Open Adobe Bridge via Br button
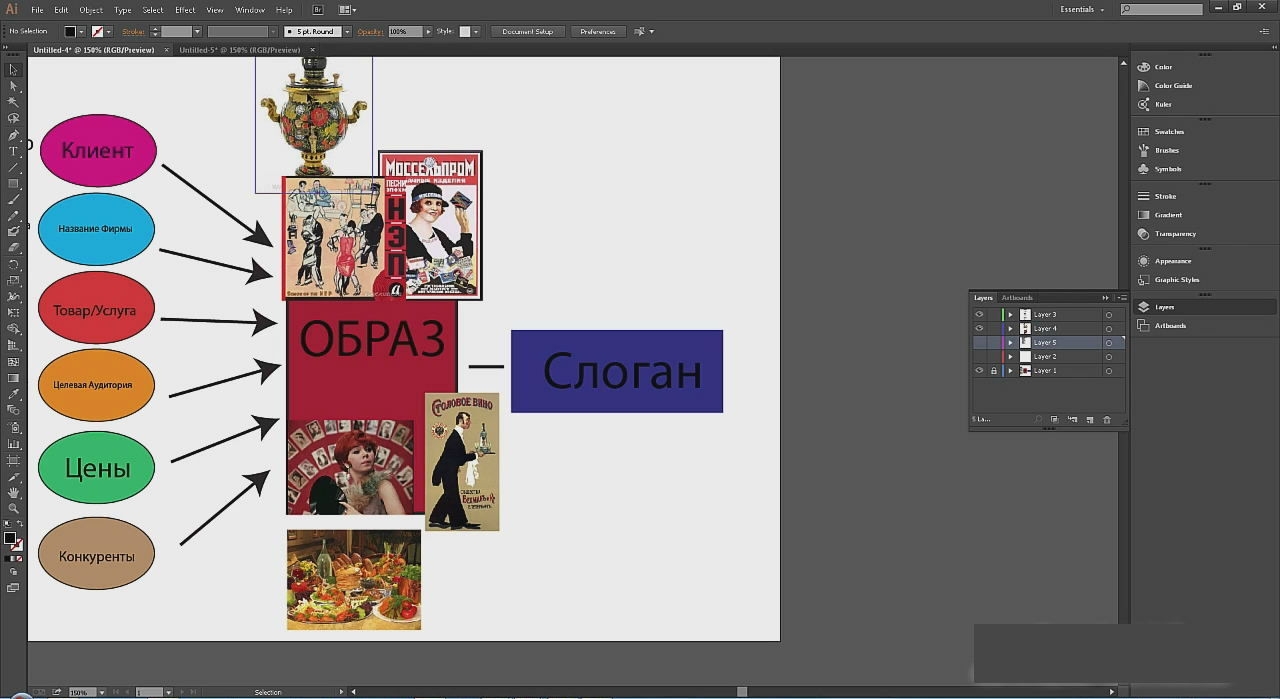 [x=318, y=10]
